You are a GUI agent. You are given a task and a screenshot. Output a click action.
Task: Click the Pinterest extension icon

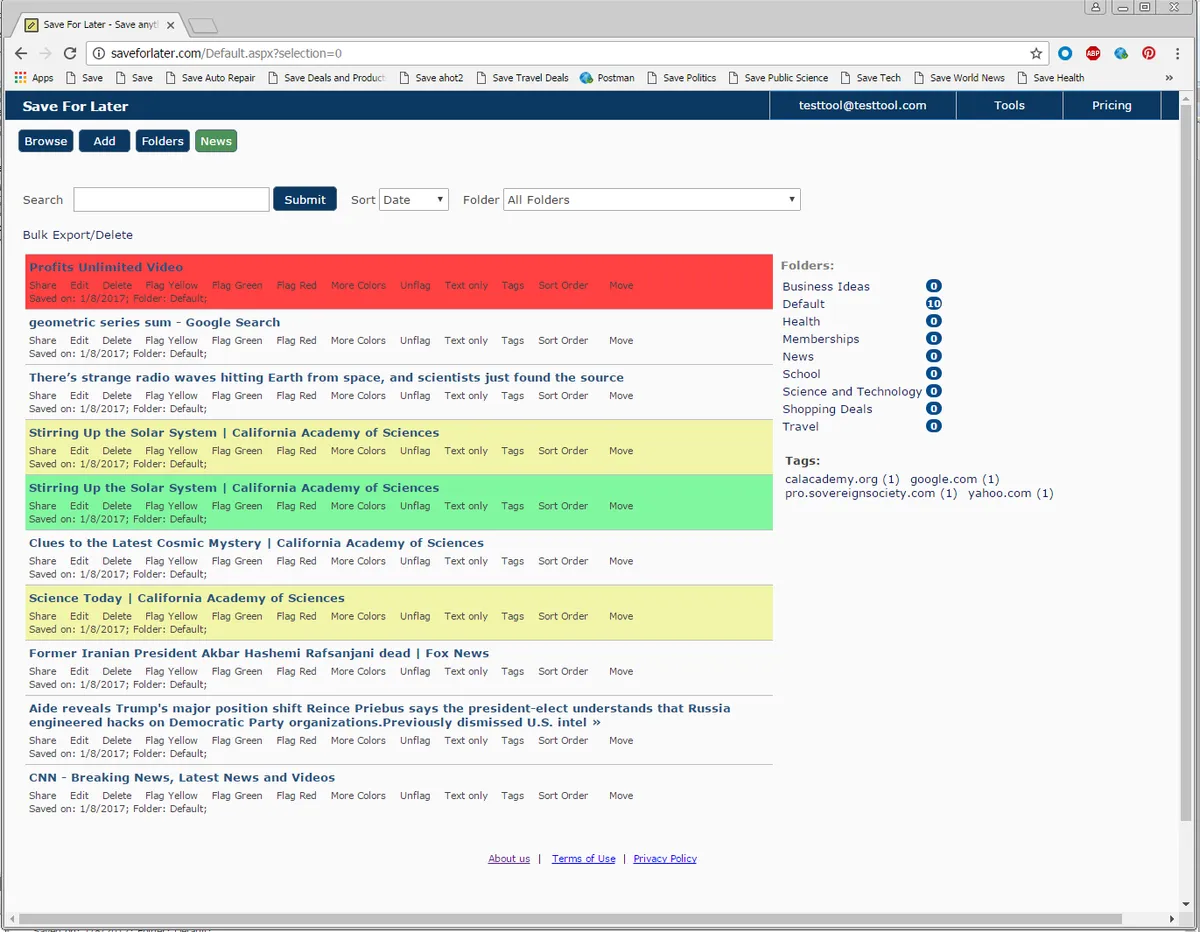point(1149,53)
